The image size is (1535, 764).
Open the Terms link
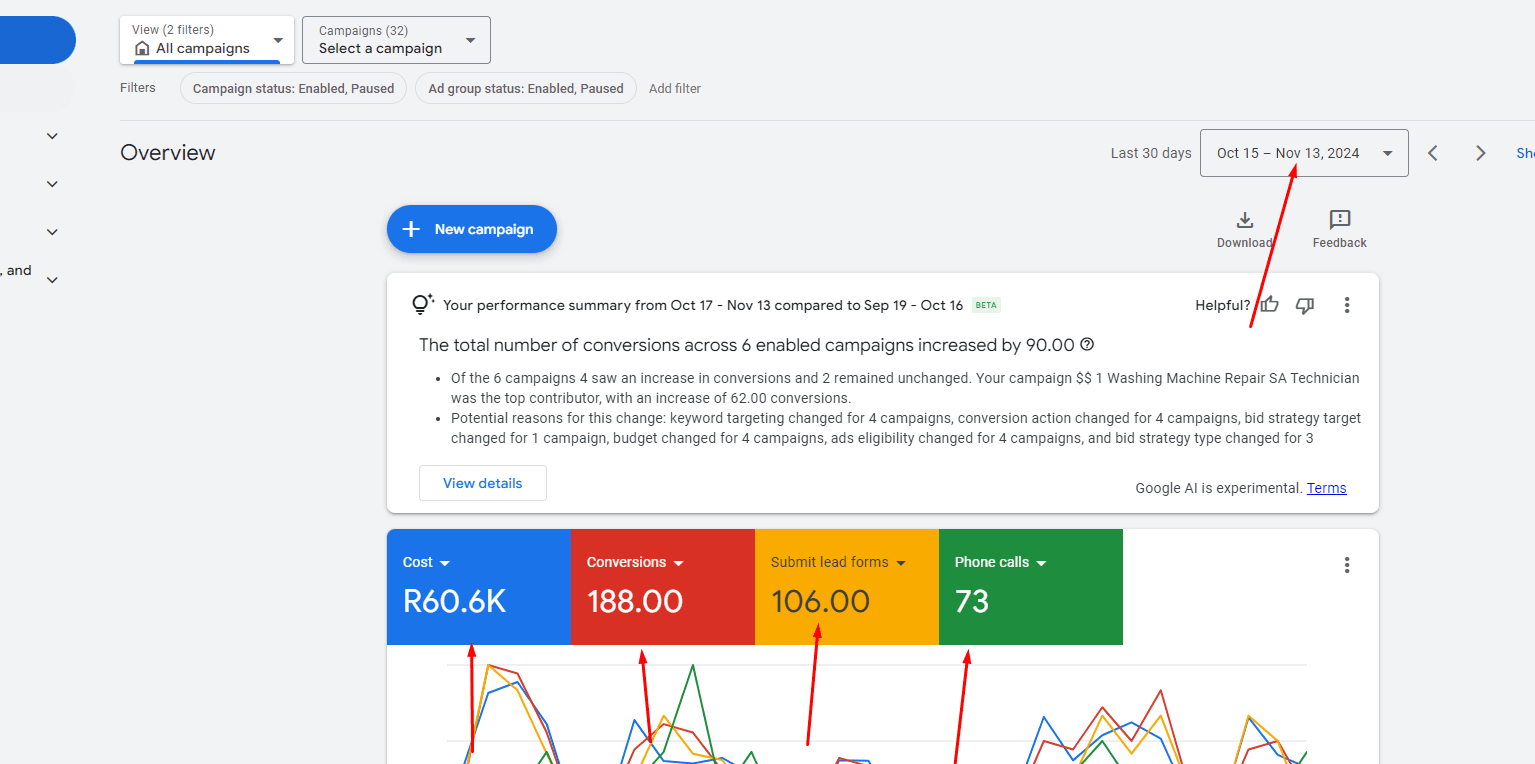coord(1326,488)
